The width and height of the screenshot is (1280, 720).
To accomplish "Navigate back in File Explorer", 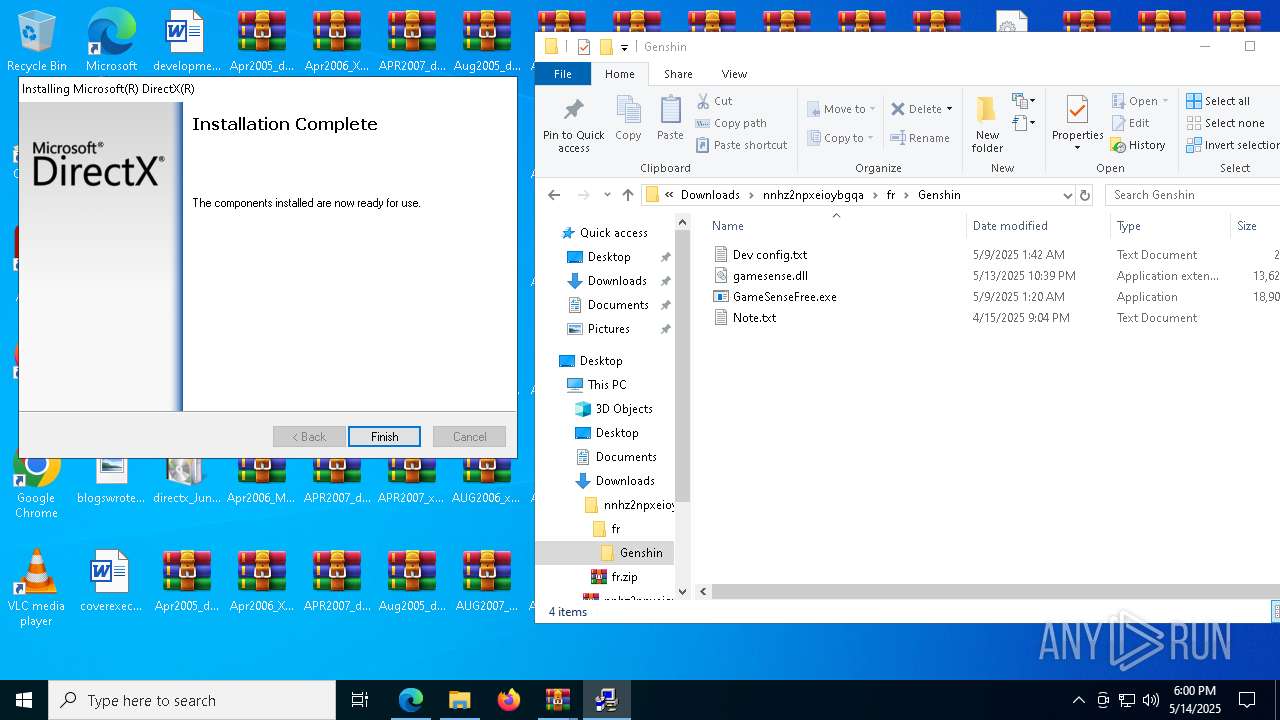I will [554, 195].
